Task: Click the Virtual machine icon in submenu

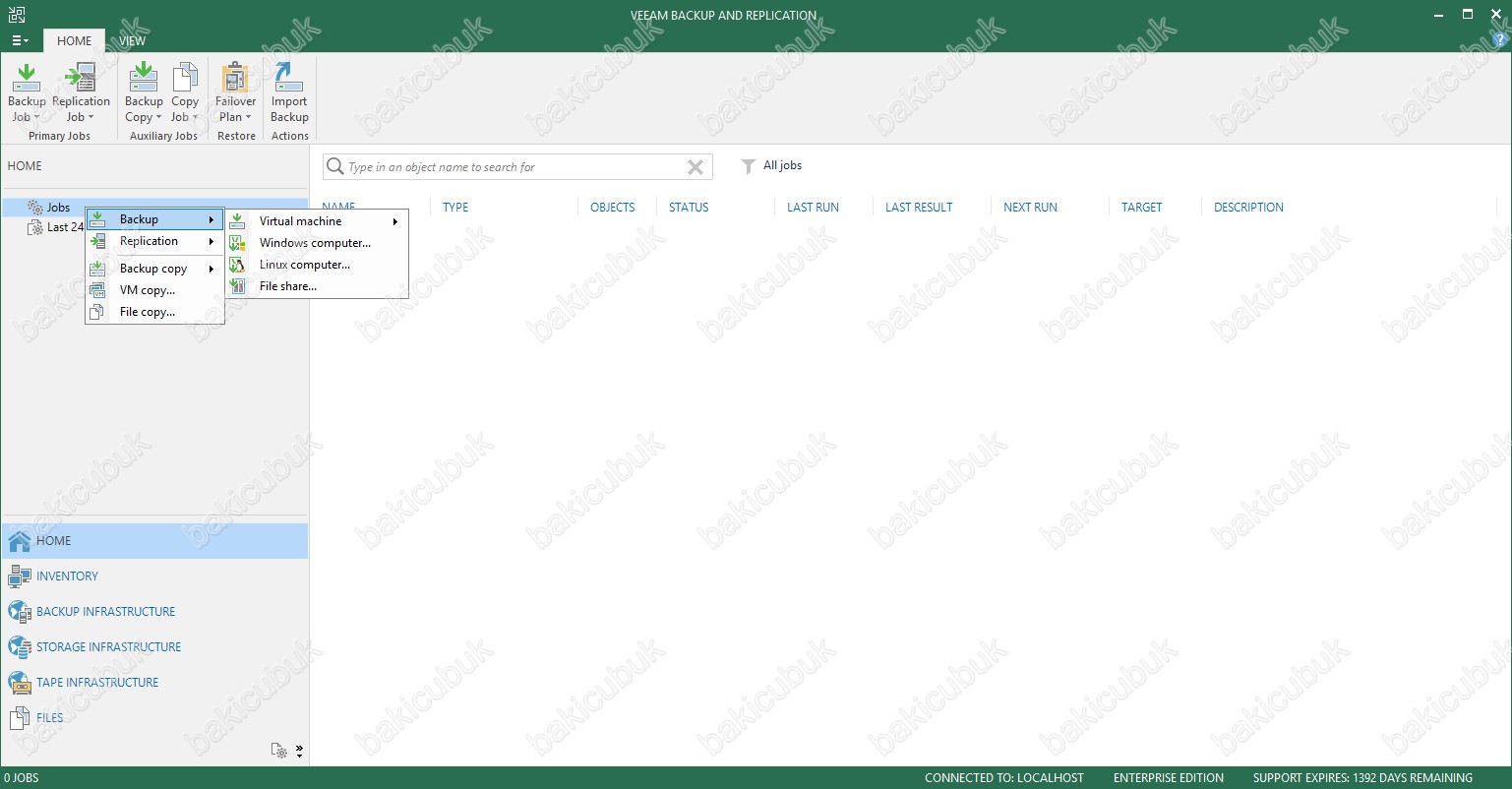Action: (x=237, y=221)
